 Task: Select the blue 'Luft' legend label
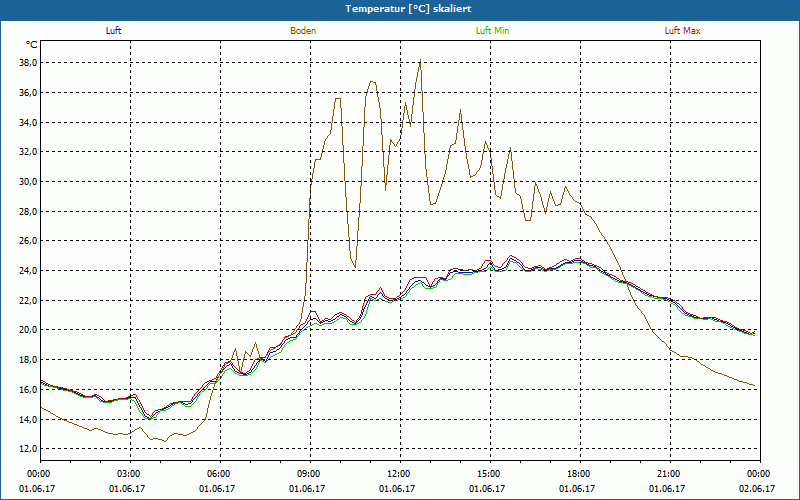click(x=113, y=31)
